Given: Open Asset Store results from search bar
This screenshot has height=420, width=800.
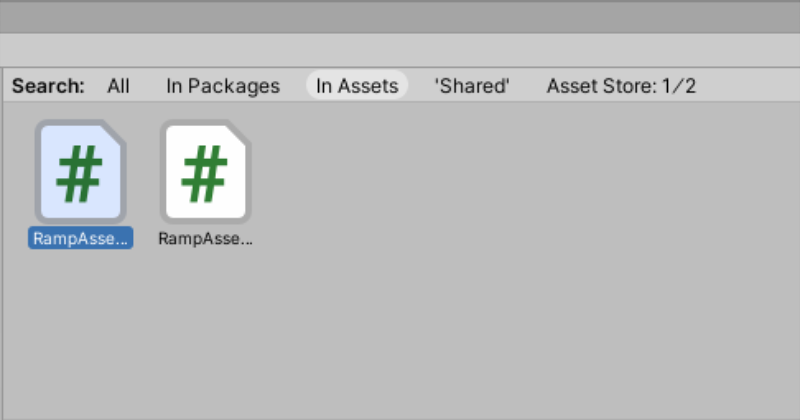Looking at the screenshot, I should point(621,86).
